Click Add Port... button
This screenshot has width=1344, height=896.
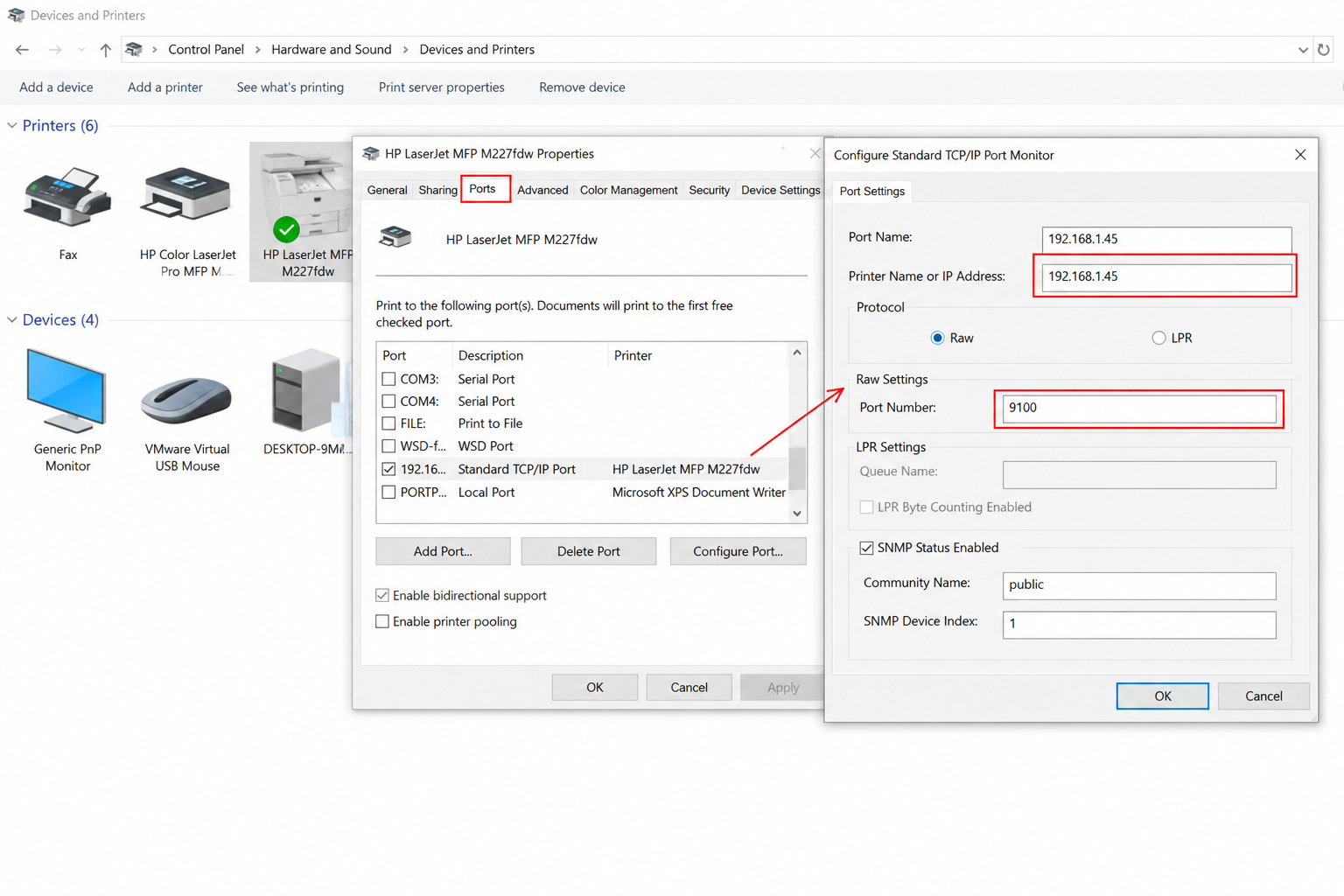pyautogui.click(x=443, y=551)
